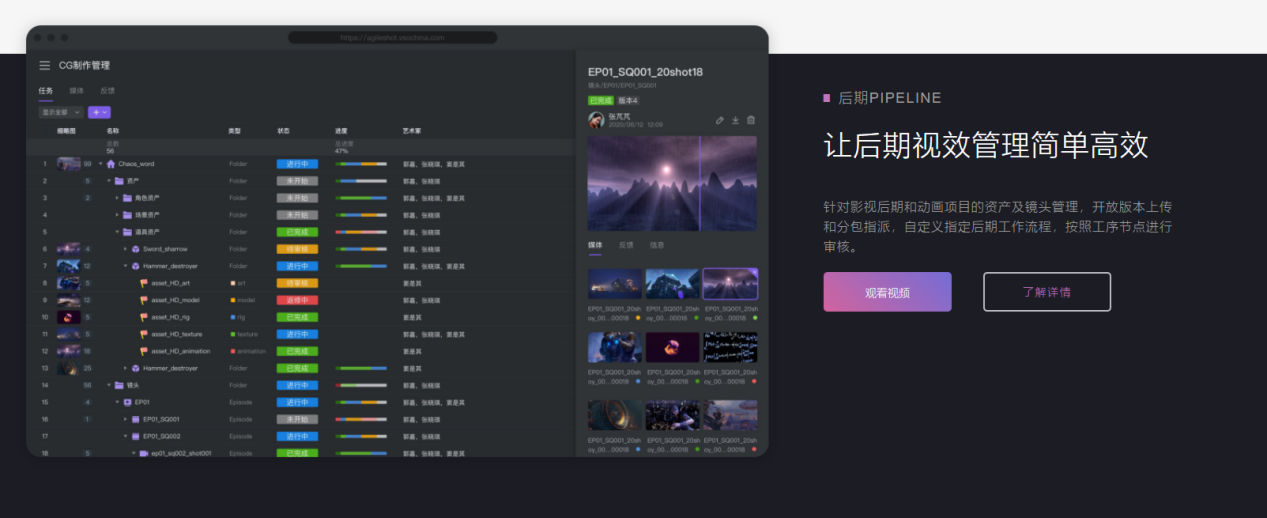The width and height of the screenshot is (1267, 518).
Task: Open the hamburger menu beside CG制作管理
Action: (44, 66)
